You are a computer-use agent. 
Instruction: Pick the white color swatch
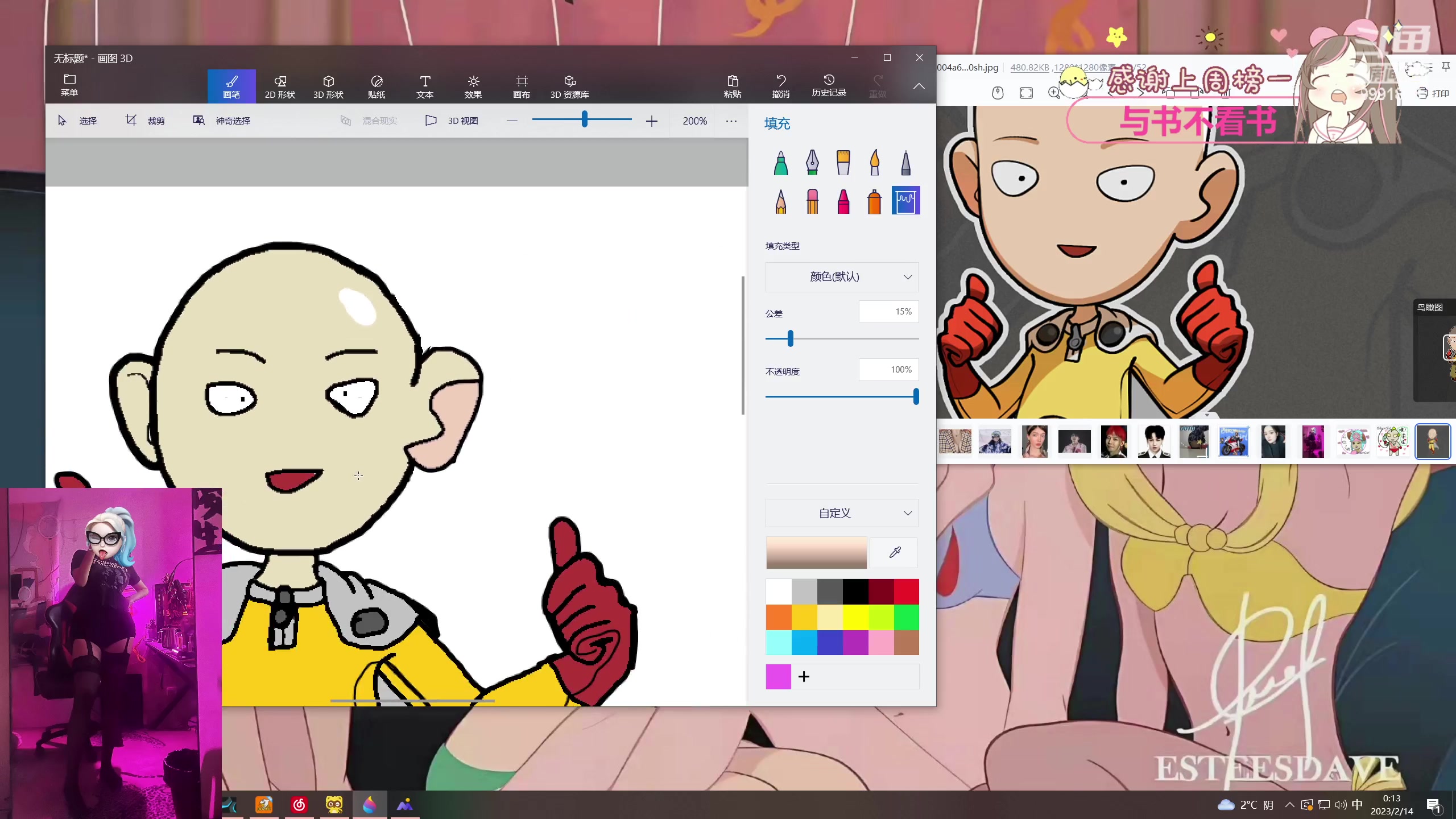tap(779, 591)
